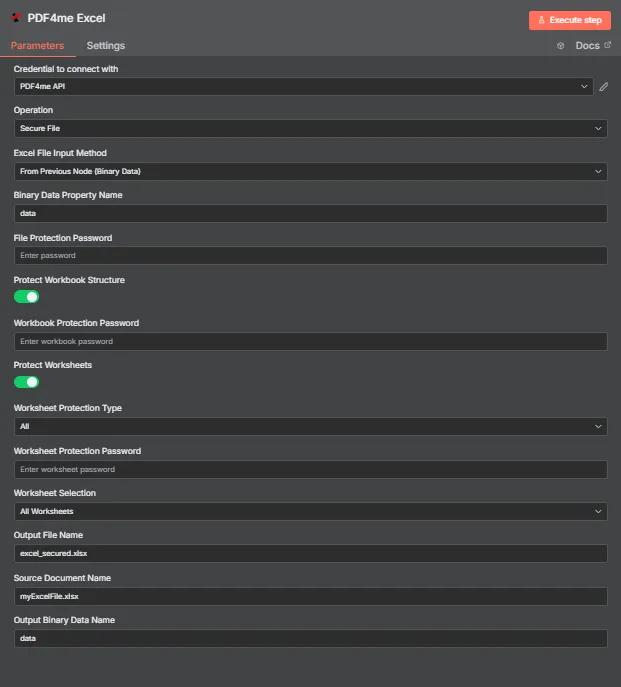Click the Worksheet Protection Password input
Screen dimensions: 621x687
tap(311, 469)
